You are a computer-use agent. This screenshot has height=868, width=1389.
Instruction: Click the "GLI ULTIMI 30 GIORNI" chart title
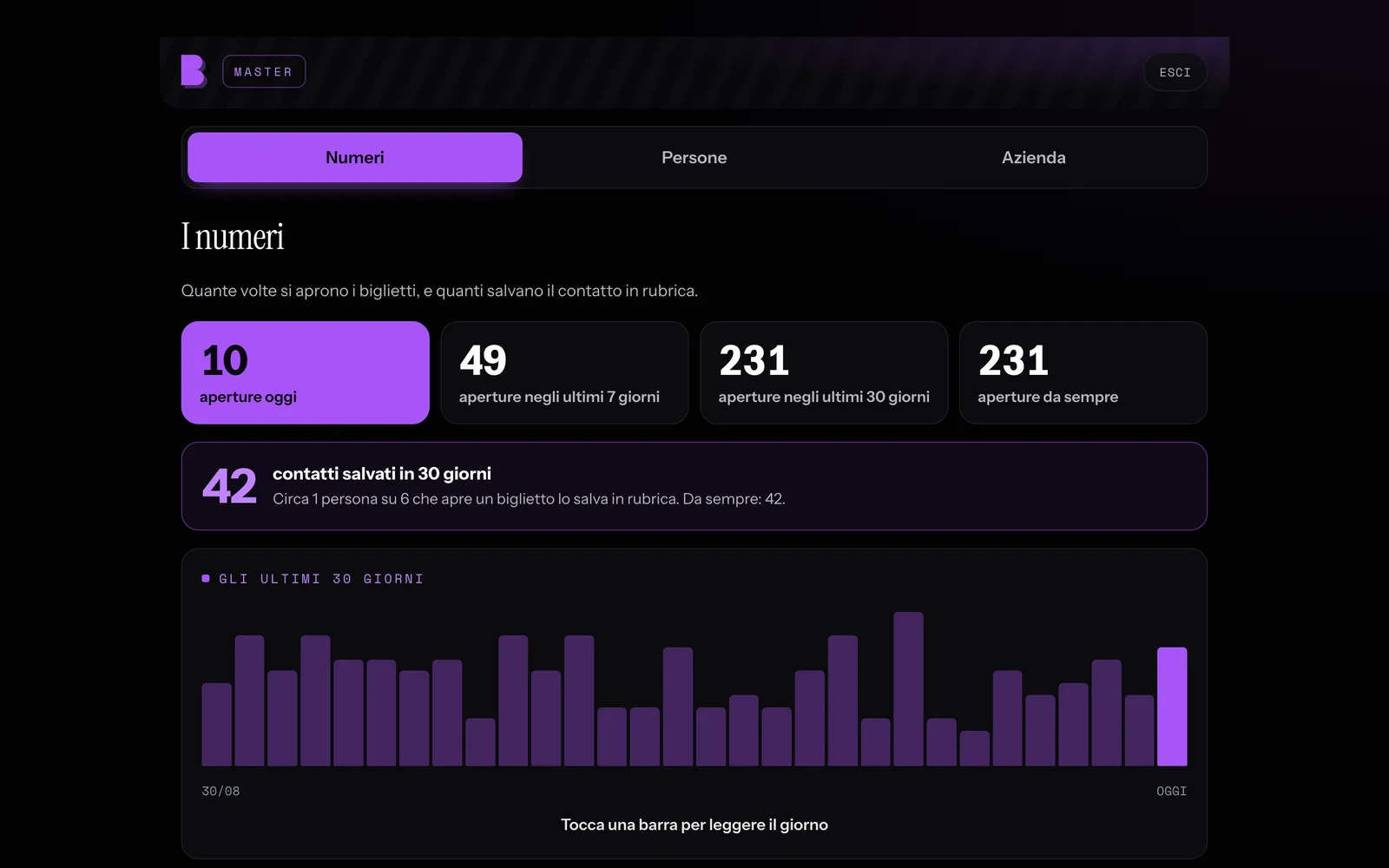point(321,579)
